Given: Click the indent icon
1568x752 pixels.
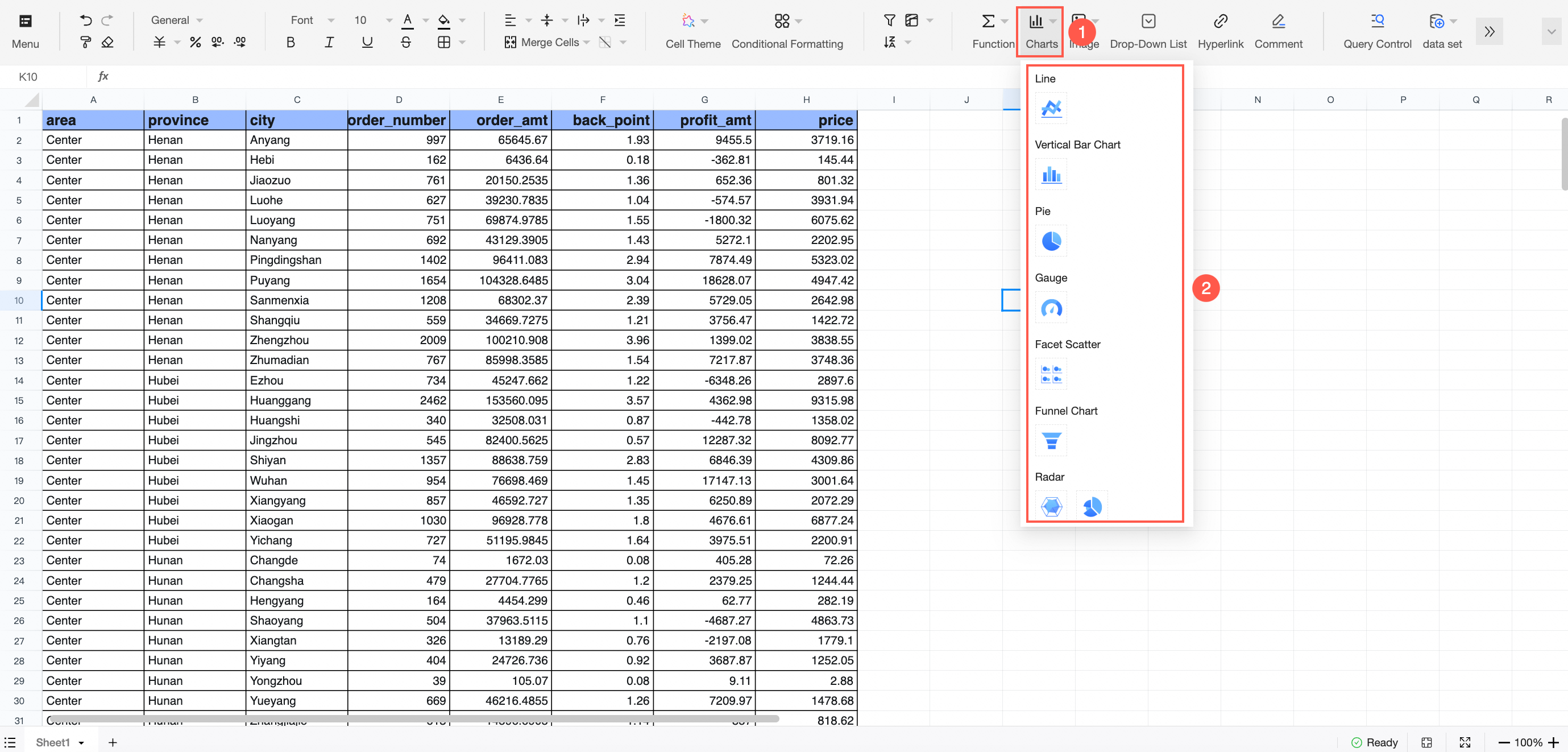Looking at the screenshot, I should click(x=620, y=20).
